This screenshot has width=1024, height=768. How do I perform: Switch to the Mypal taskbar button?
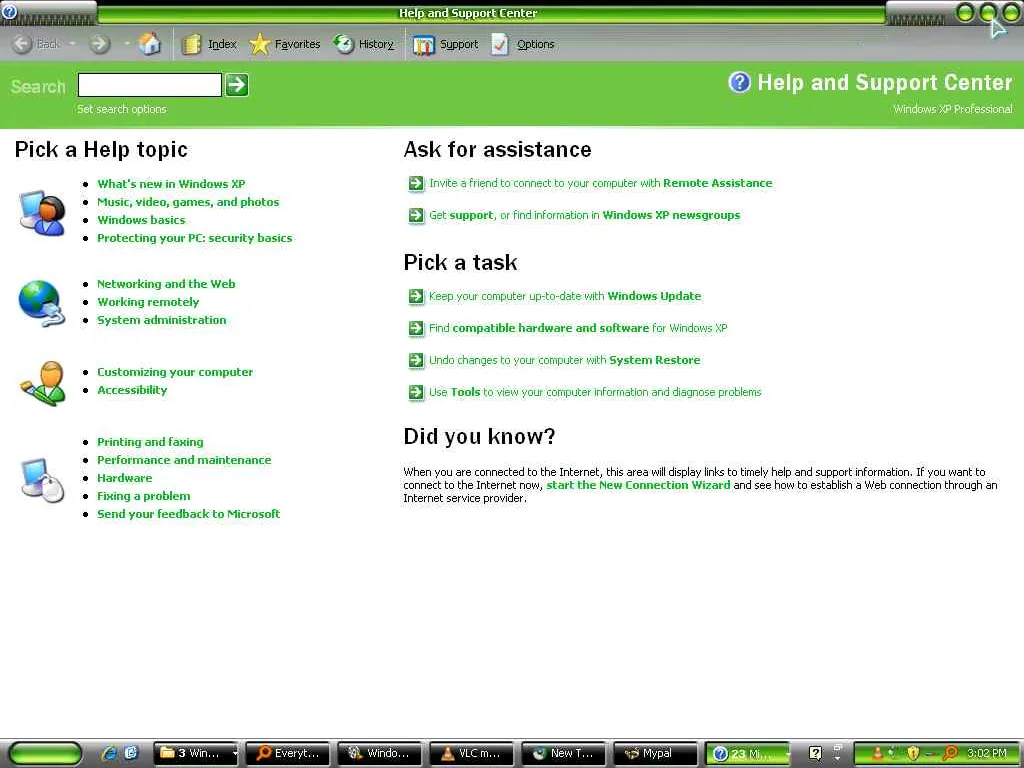(x=656, y=754)
